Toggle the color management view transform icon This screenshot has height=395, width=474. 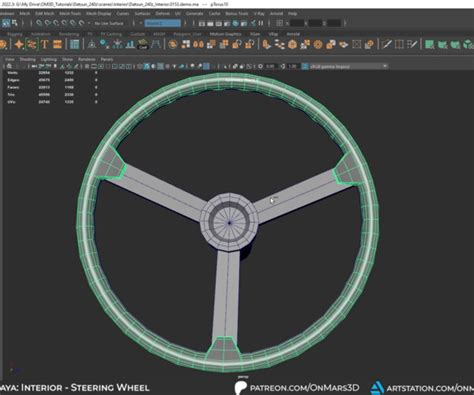pyautogui.click(x=305, y=66)
